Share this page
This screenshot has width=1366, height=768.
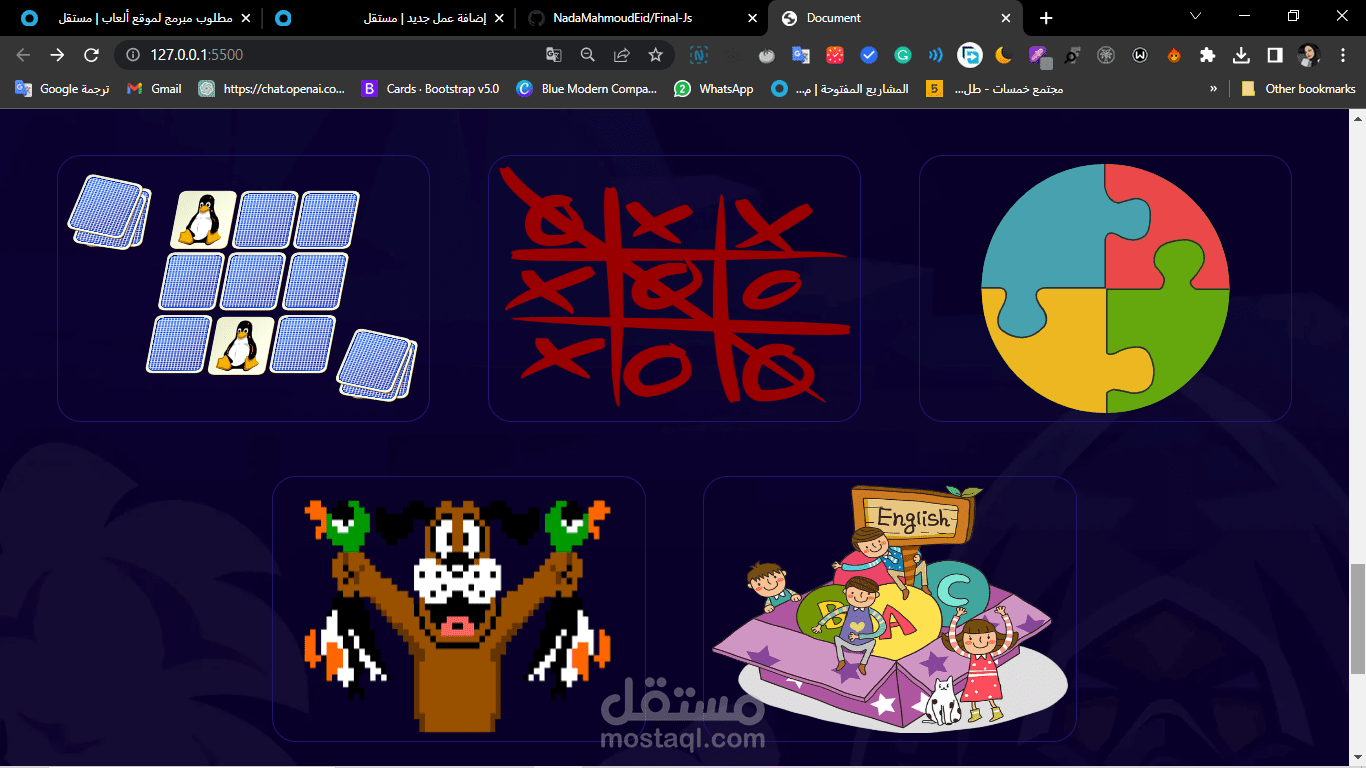click(622, 55)
